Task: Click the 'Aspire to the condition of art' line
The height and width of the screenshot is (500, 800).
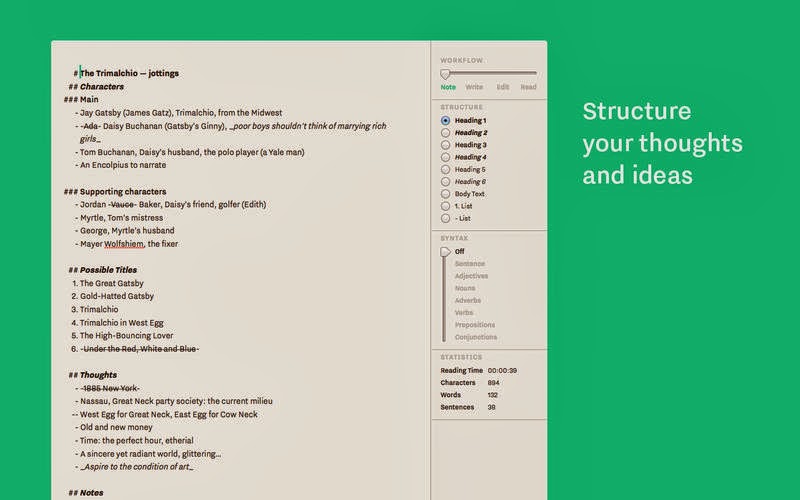Action: pyautogui.click(x=134, y=467)
